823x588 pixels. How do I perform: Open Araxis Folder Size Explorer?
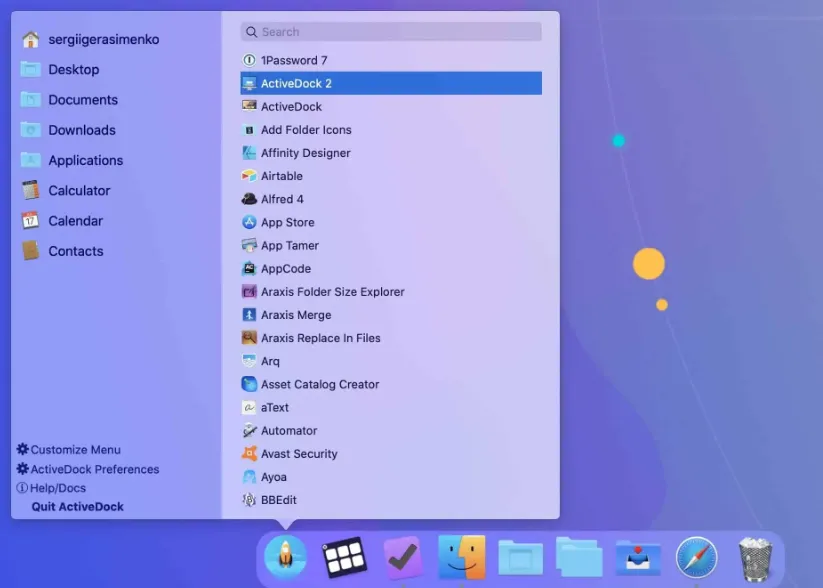(x=391, y=291)
